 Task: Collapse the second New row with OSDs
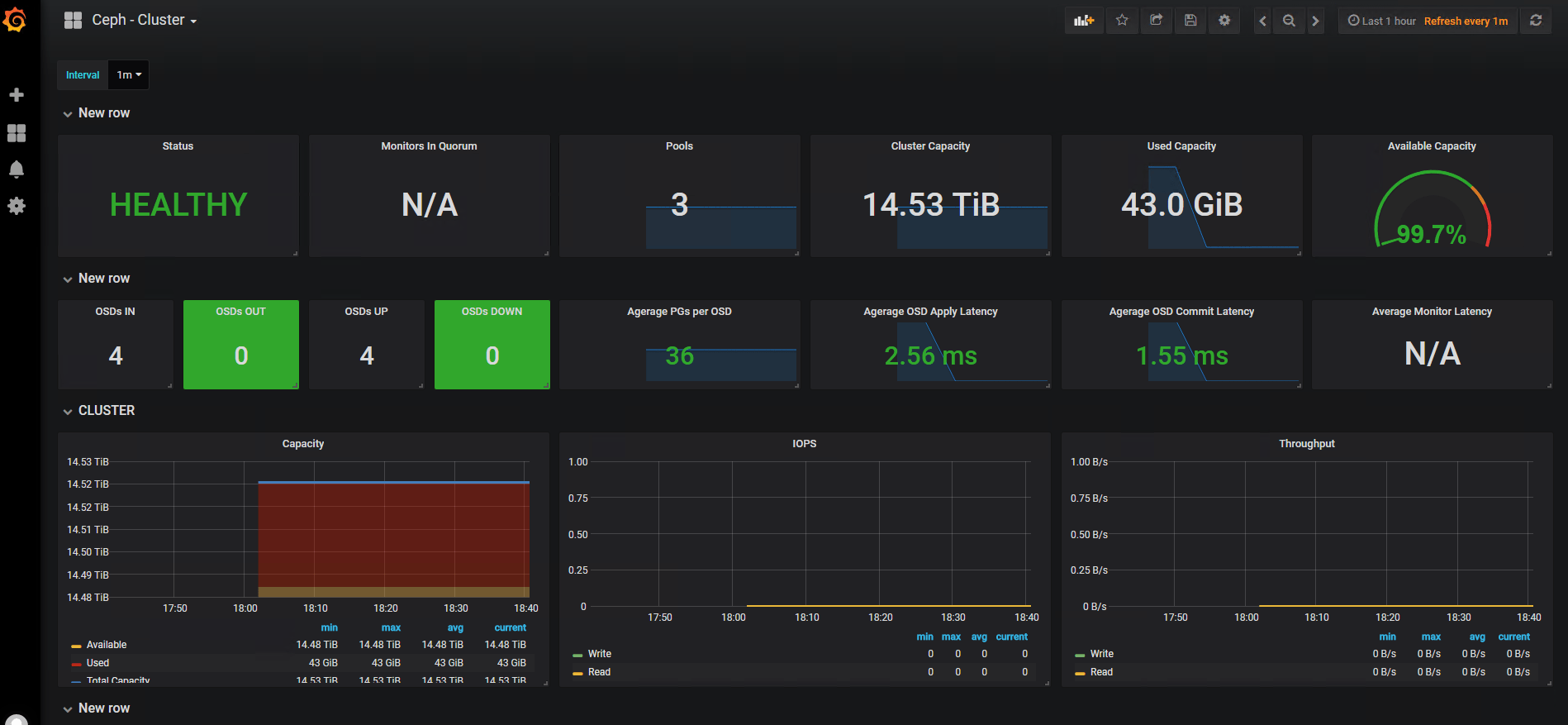[x=97, y=279]
